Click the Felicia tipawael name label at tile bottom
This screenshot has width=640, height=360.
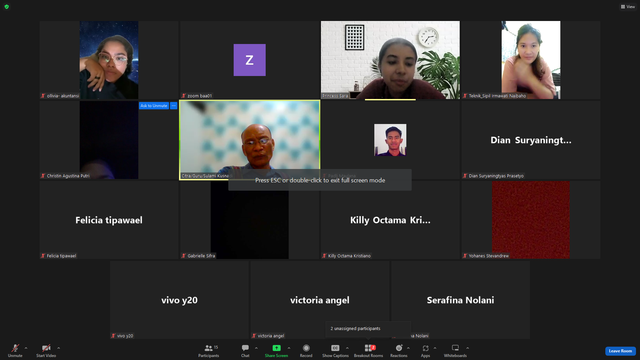coord(61,256)
